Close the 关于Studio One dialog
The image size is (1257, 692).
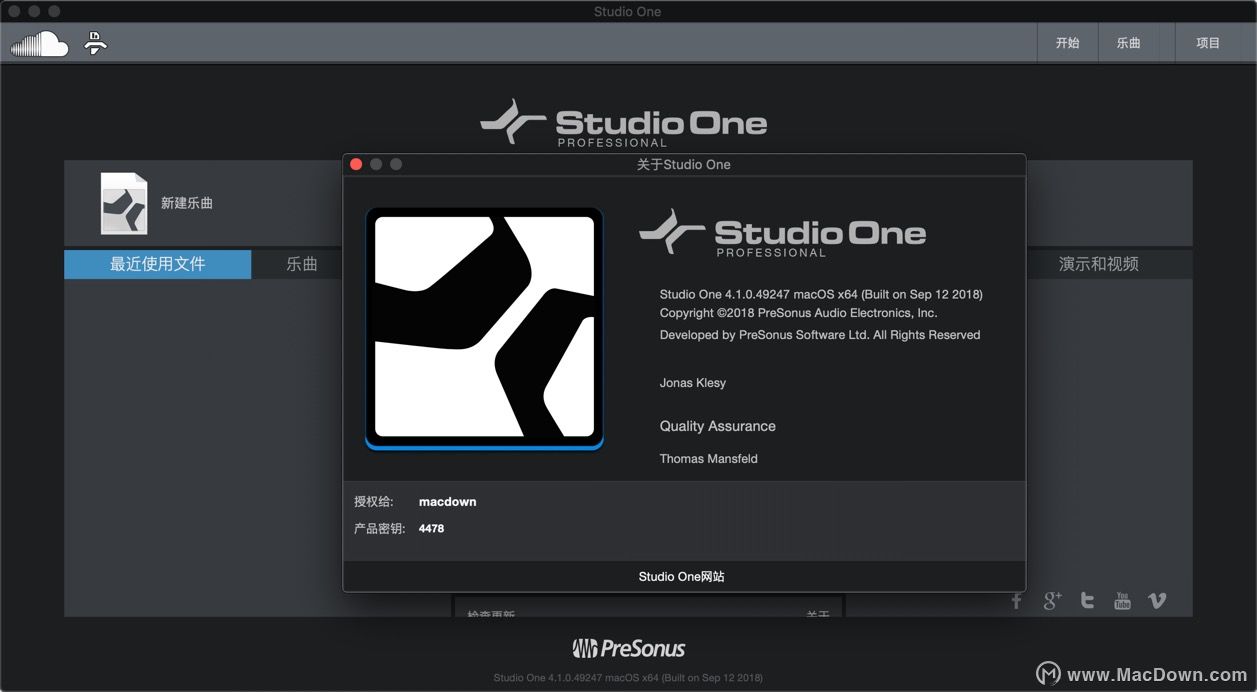(x=356, y=164)
